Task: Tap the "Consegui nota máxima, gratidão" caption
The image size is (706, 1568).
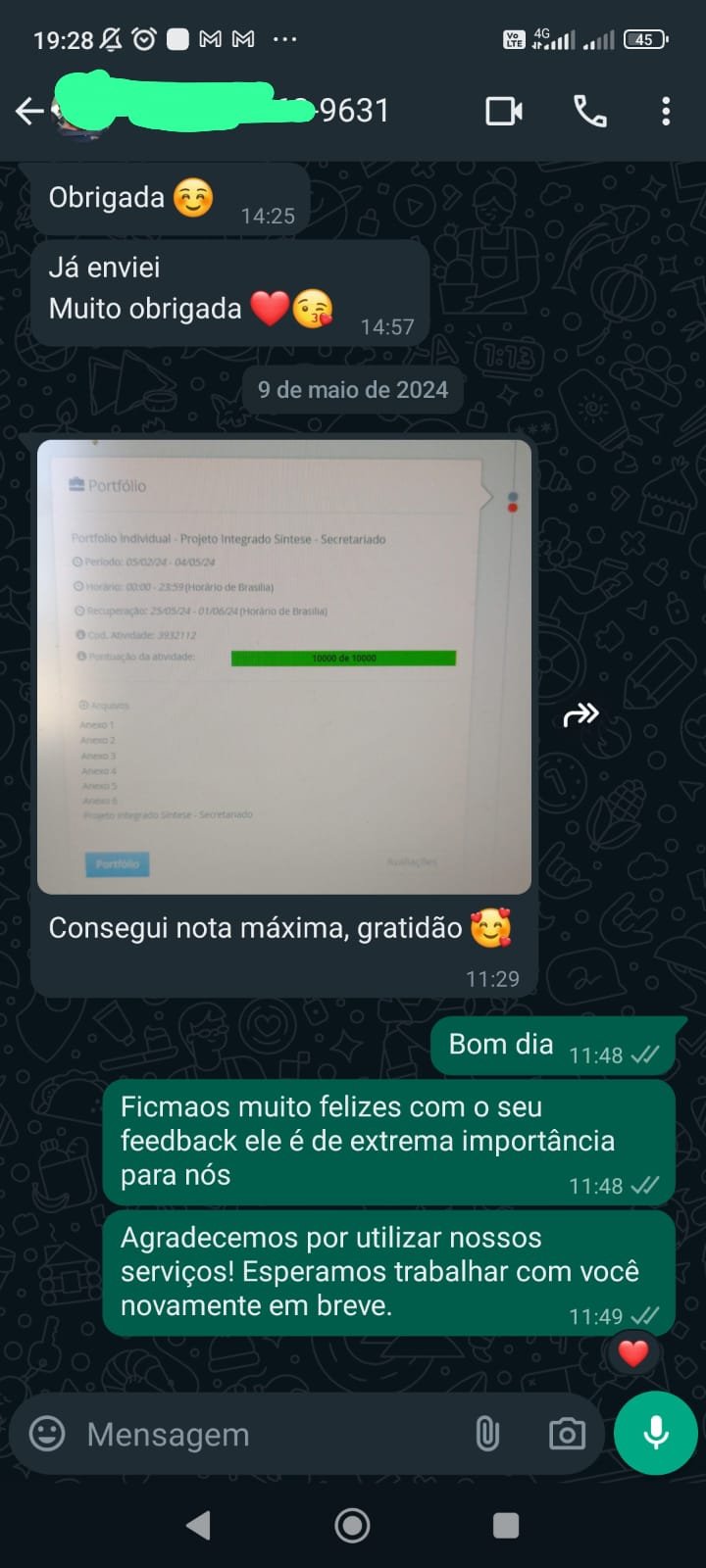Action: tap(255, 928)
